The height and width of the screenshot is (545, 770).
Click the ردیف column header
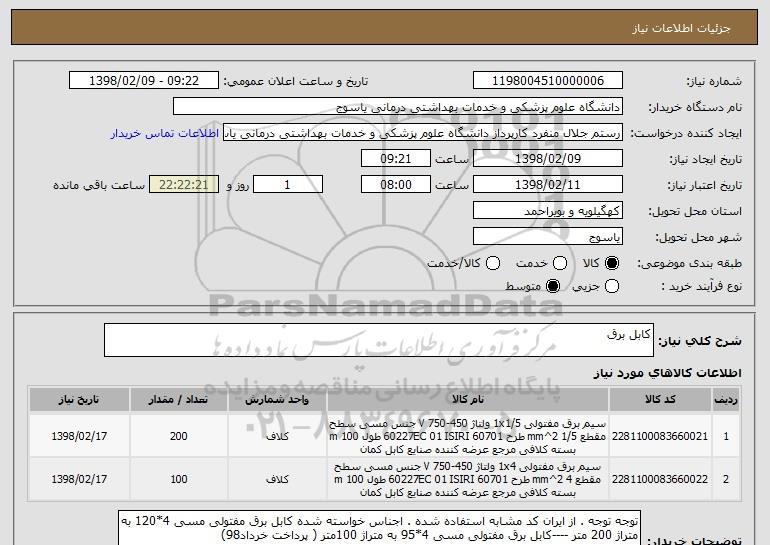tap(726, 400)
